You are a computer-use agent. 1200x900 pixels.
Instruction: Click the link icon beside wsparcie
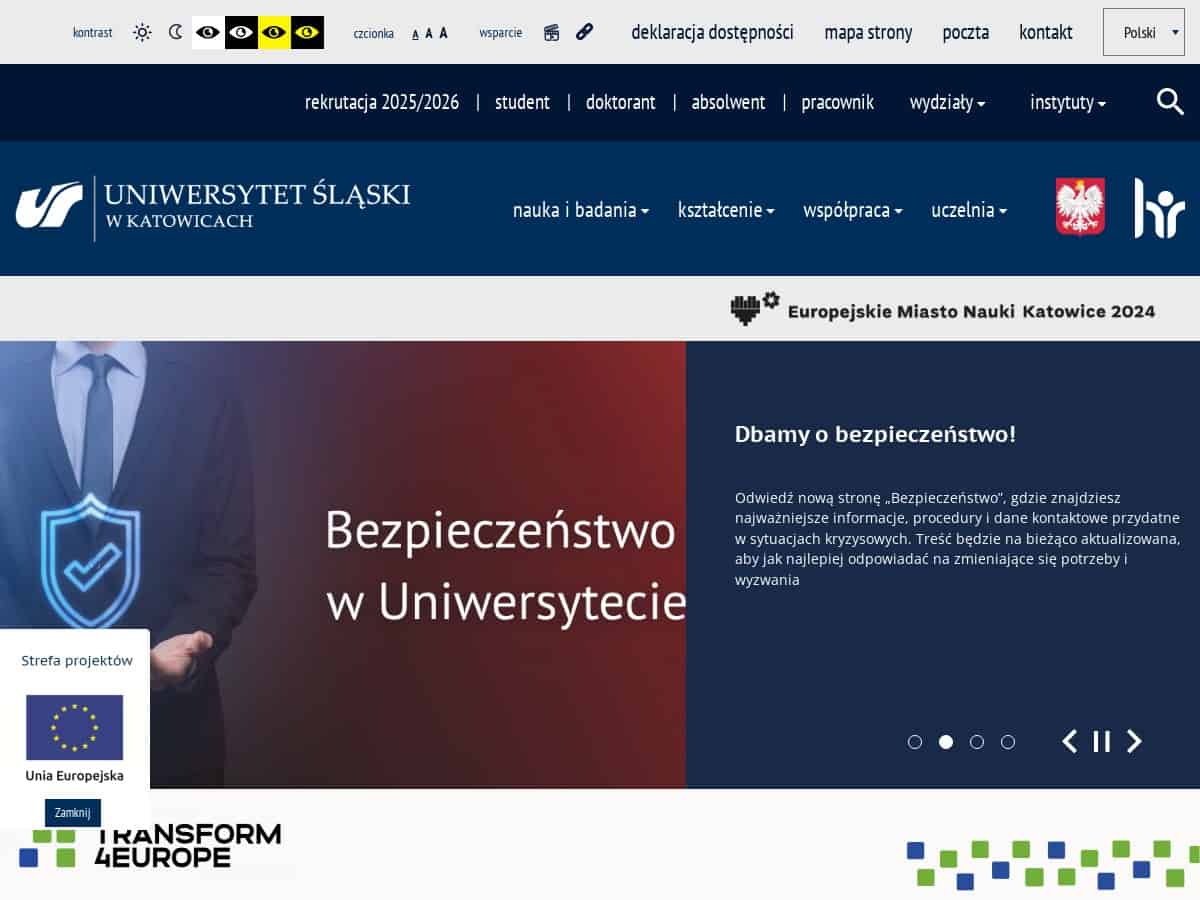click(x=585, y=32)
